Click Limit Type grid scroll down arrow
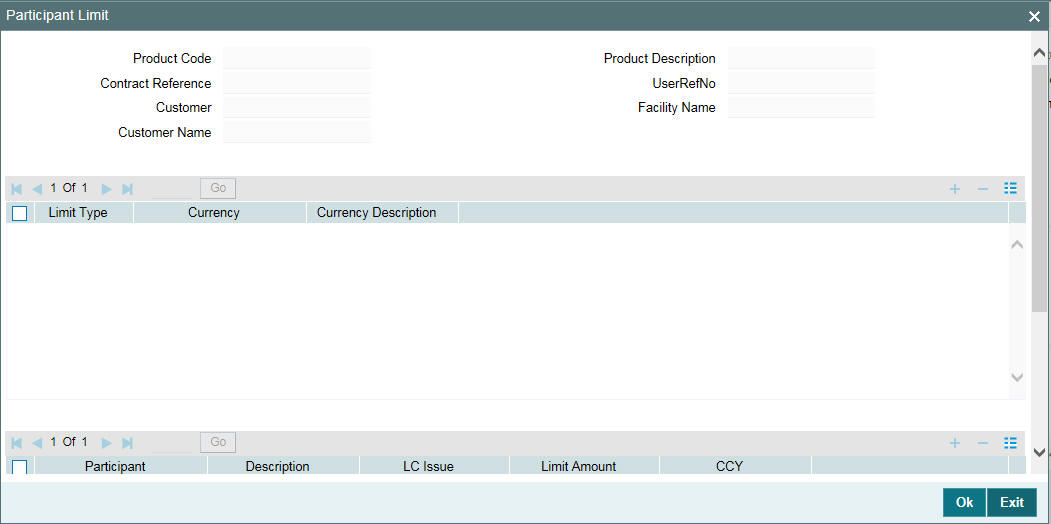This screenshot has height=524, width=1051. (x=1017, y=378)
